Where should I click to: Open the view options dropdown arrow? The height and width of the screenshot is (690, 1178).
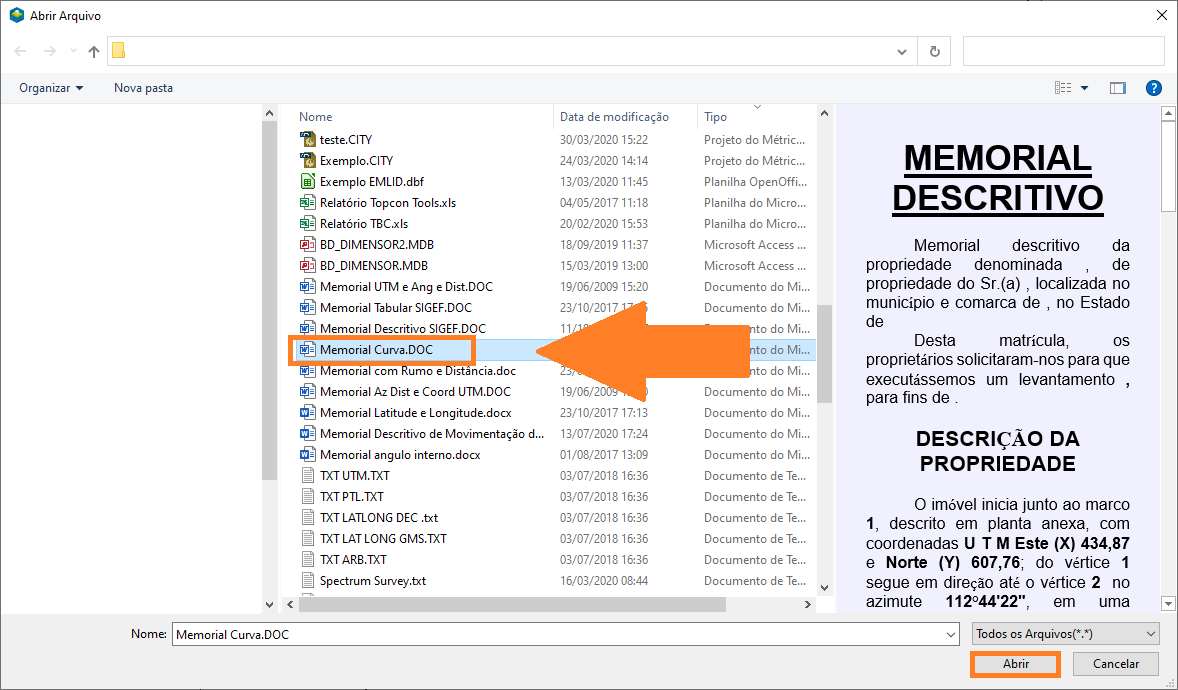pos(1084,88)
